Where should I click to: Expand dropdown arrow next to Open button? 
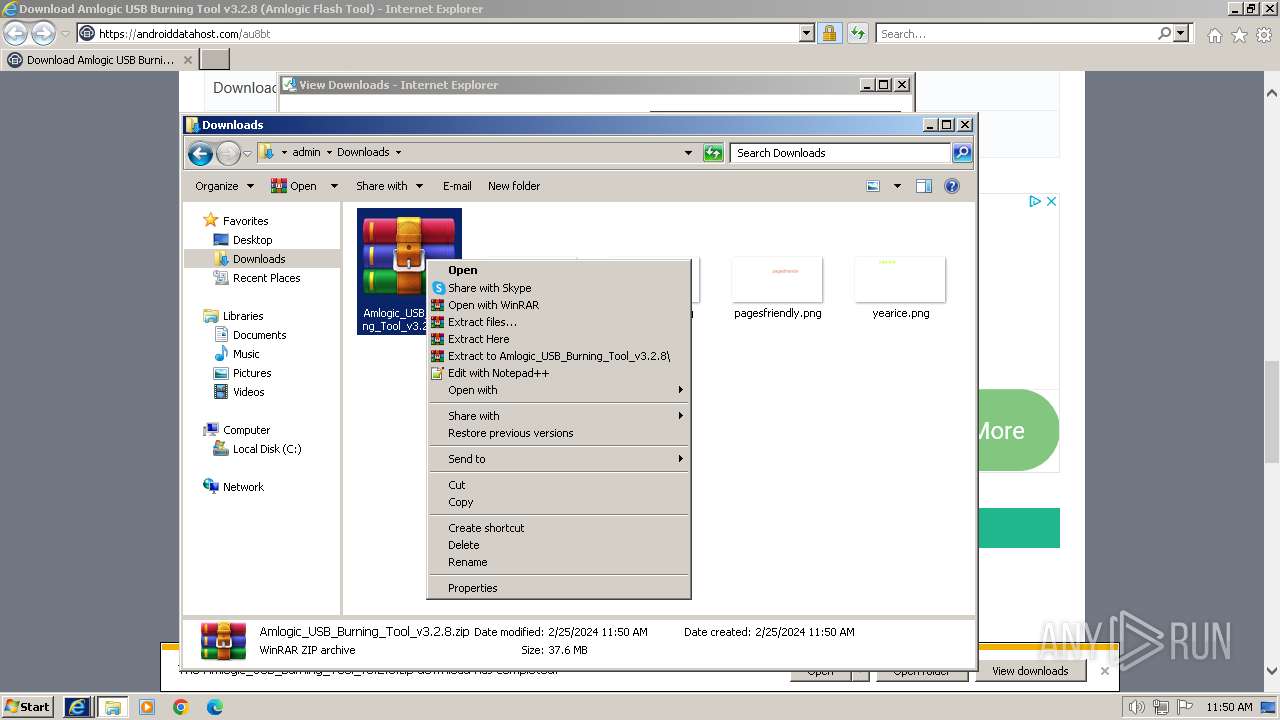click(334, 186)
